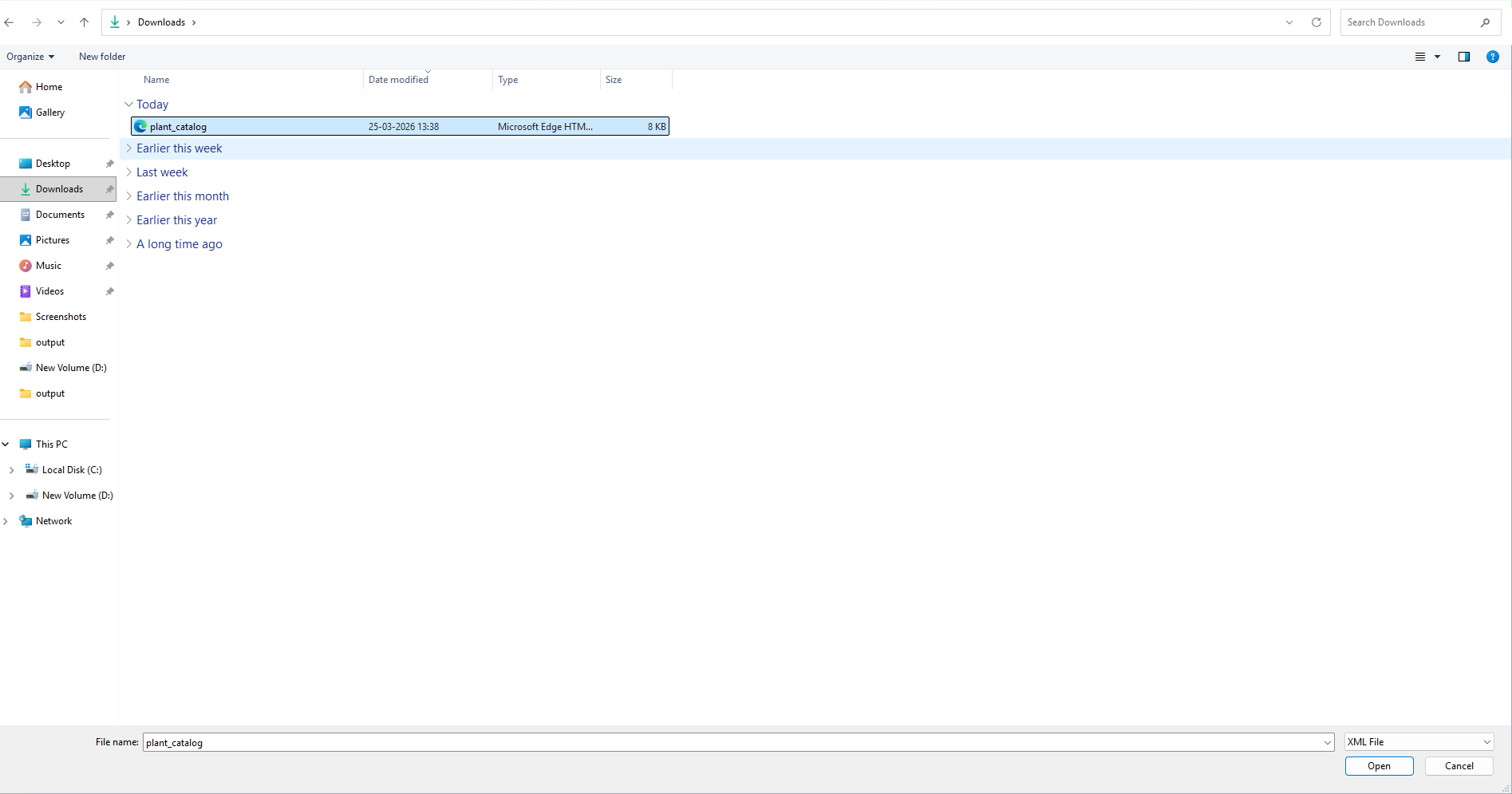
Task: Click the Cancel button
Action: click(1459, 766)
